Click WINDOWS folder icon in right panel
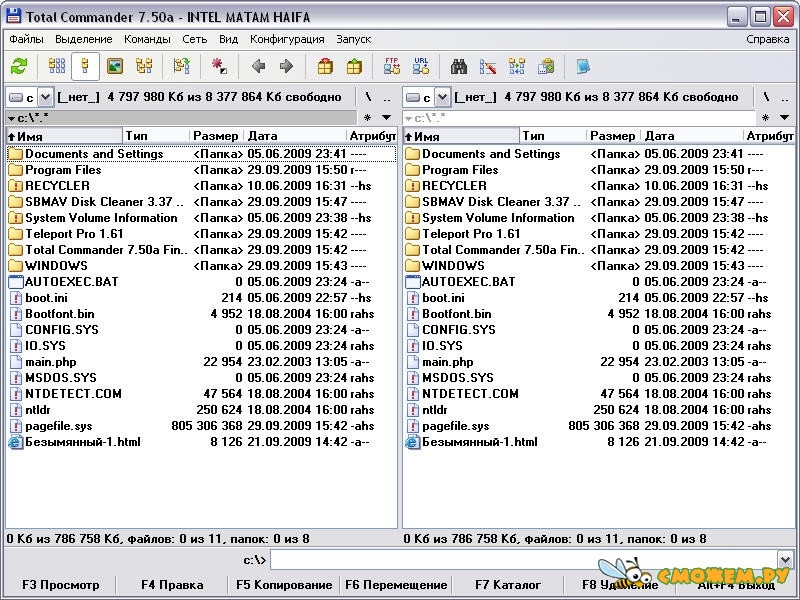This screenshot has height=600, width=800. 413,266
